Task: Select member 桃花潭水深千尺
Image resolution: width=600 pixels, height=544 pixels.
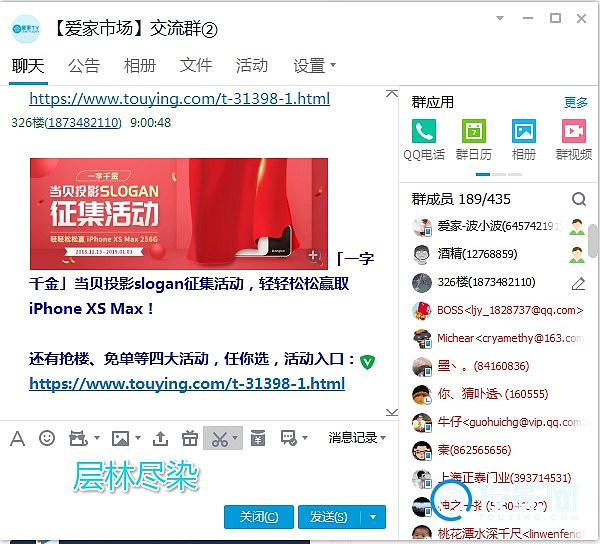Action: pos(498,533)
